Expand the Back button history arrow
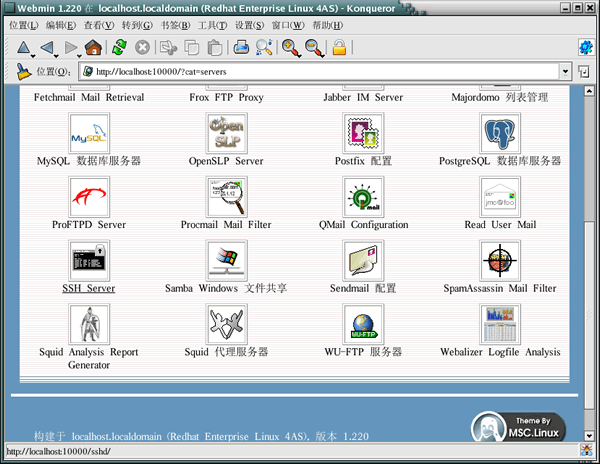This screenshot has width=600, height=464. tap(56, 56)
